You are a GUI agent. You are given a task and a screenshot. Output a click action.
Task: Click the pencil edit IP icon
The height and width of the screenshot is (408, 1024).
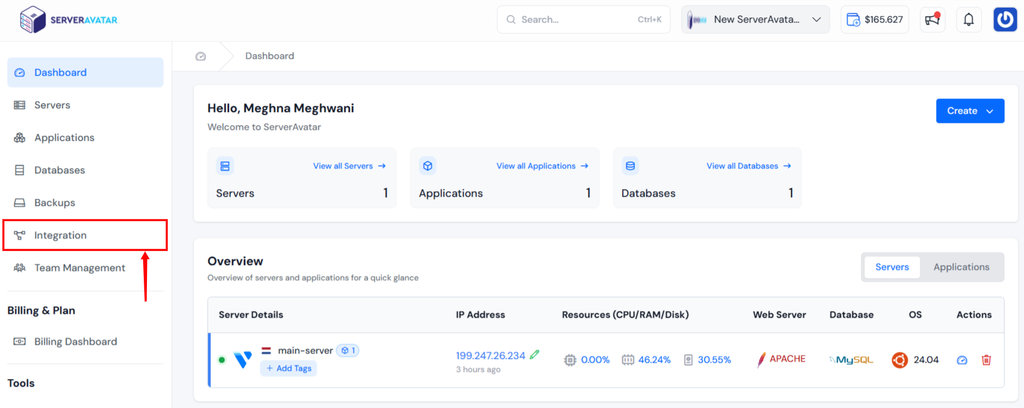click(x=535, y=354)
